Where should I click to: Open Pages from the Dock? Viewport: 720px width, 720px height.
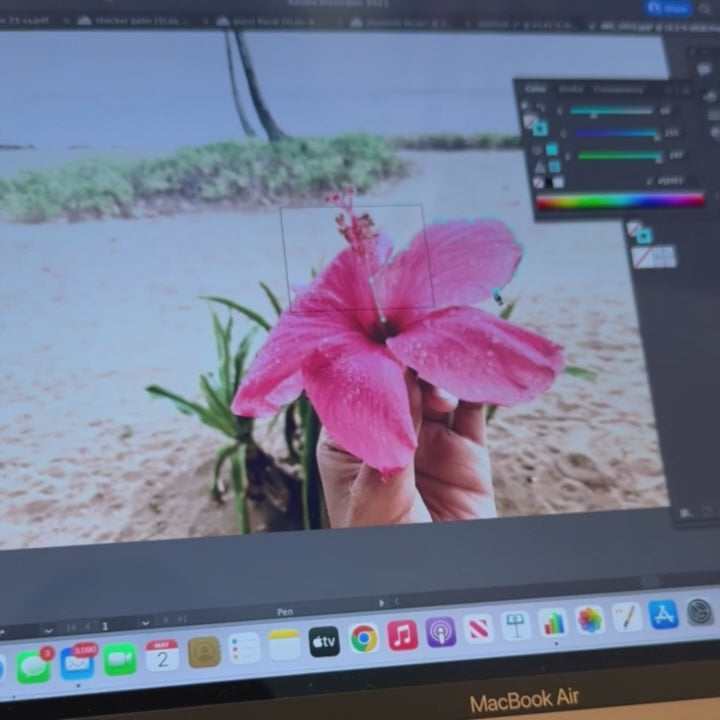627,617
